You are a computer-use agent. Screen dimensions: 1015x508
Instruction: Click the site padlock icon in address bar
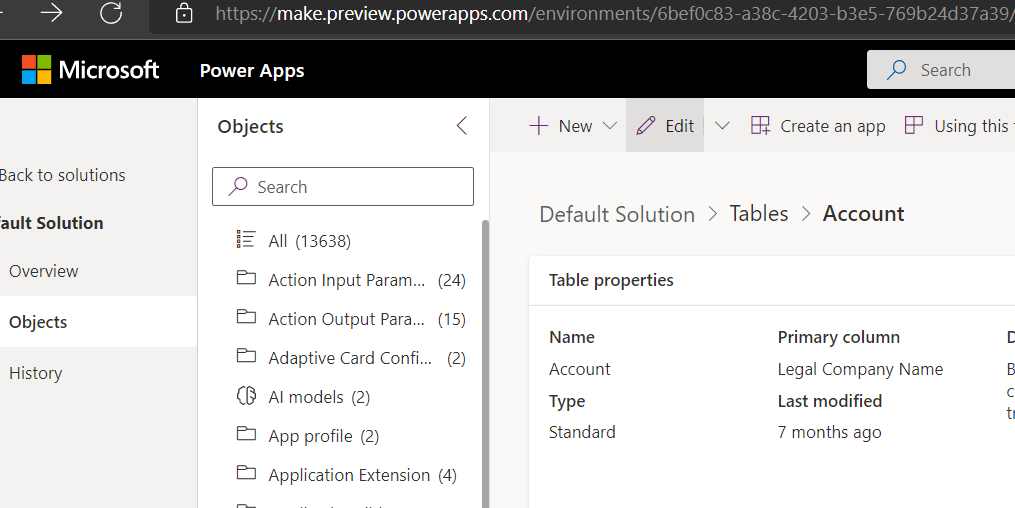tap(184, 13)
